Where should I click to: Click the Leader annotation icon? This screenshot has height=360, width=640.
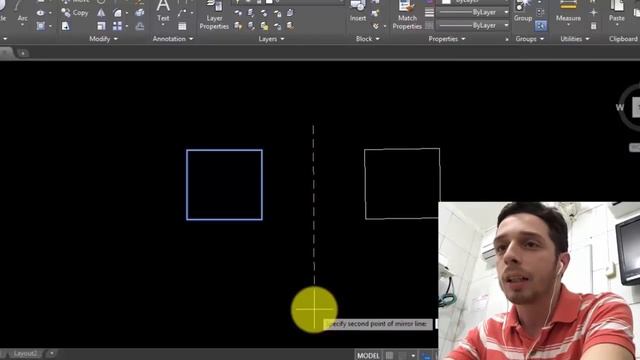(x=182, y=13)
